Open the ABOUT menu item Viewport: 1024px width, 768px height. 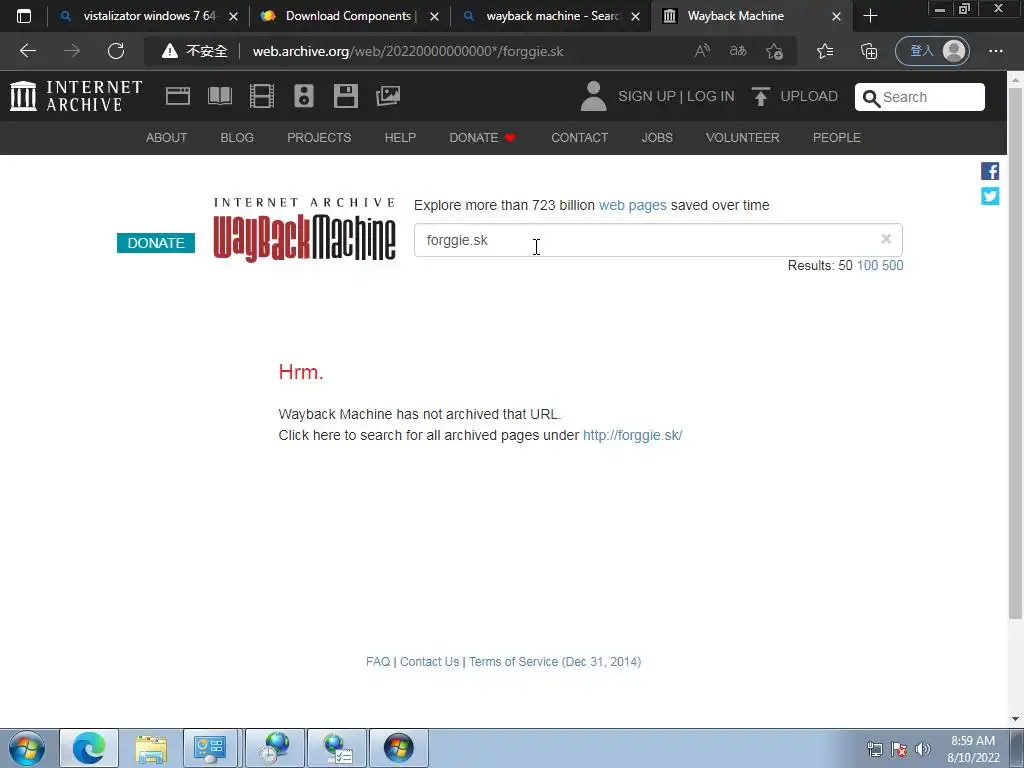click(x=167, y=138)
